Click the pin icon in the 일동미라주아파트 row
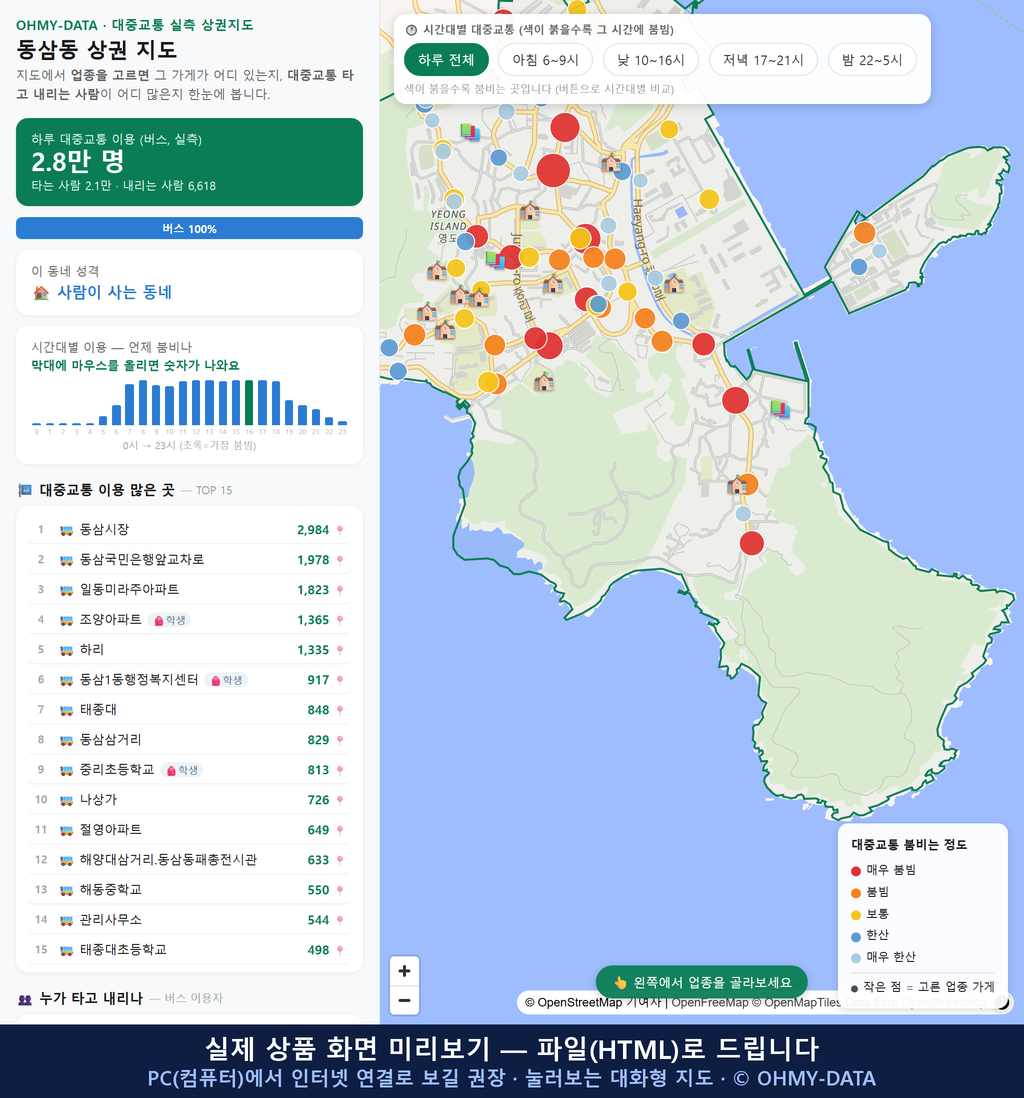 tap(340, 590)
